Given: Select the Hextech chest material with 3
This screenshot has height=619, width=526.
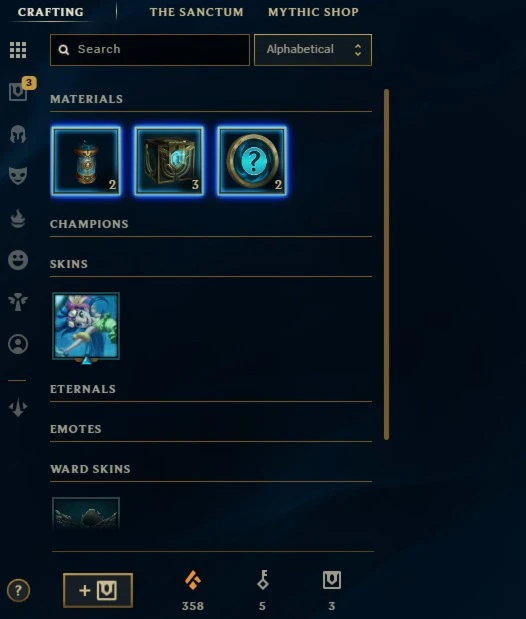Looking at the screenshot, I should 169,161.
